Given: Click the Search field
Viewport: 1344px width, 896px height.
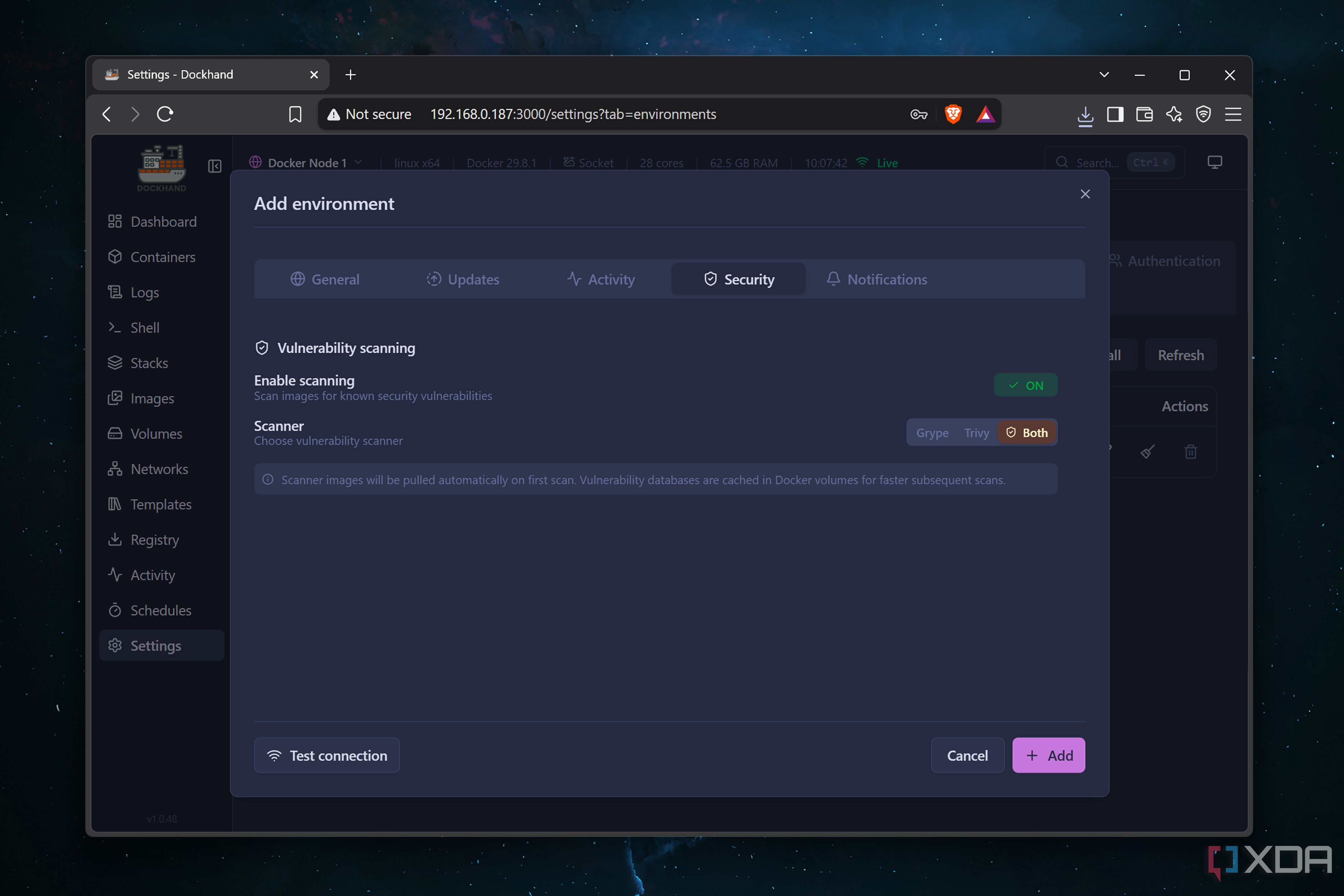Looking at the screenshot, I should pyautogui.click(x=1114, y=162).
